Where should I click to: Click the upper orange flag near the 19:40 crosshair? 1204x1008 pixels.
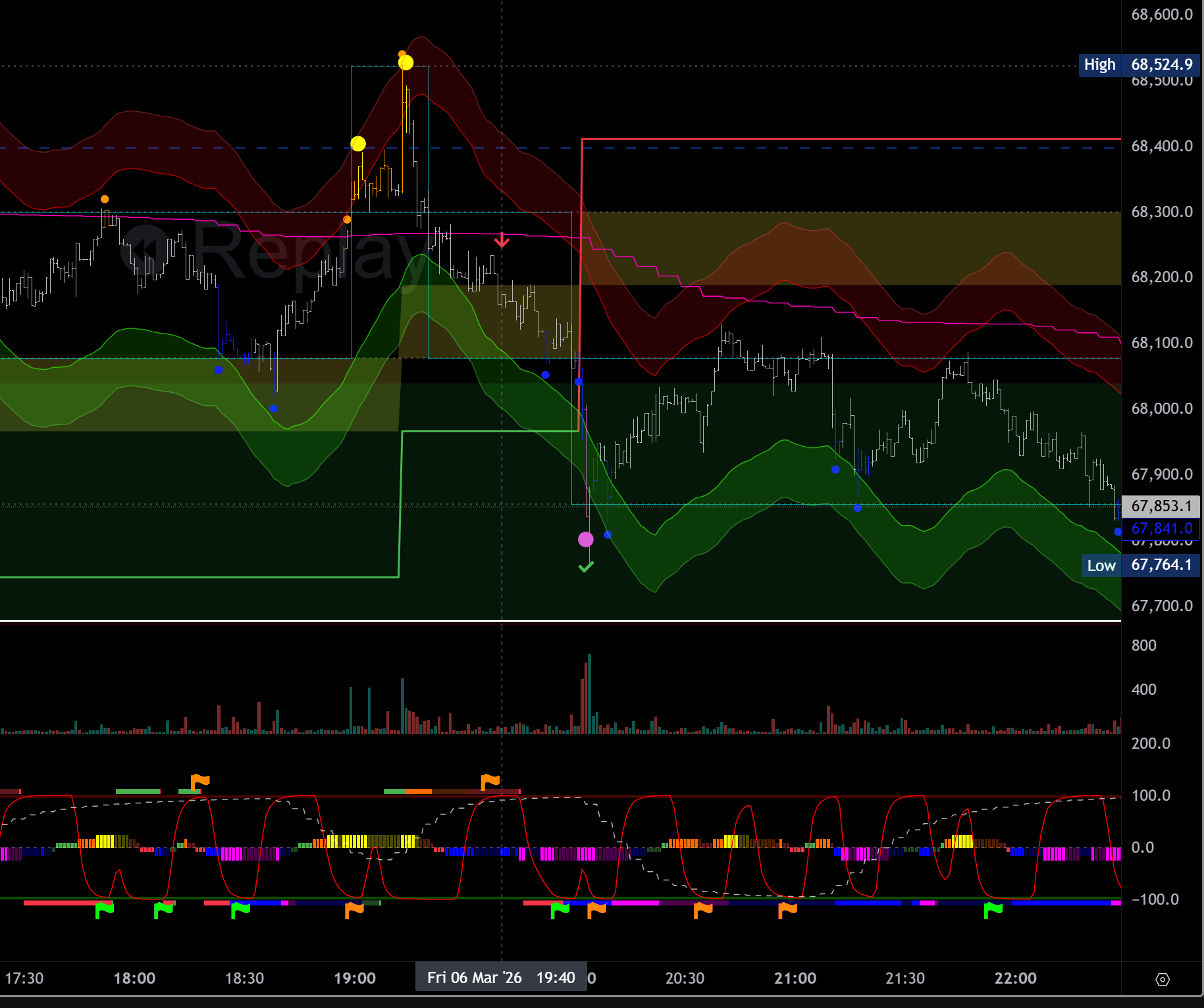point(490,781)
